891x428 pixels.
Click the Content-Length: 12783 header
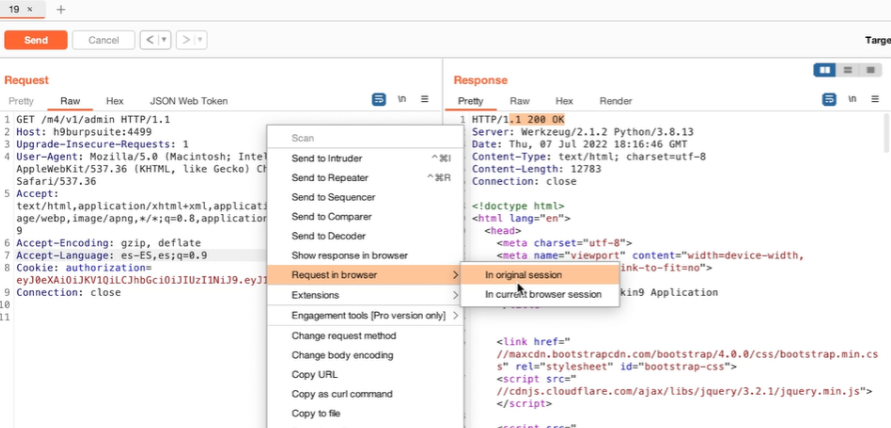click(536, 169)
